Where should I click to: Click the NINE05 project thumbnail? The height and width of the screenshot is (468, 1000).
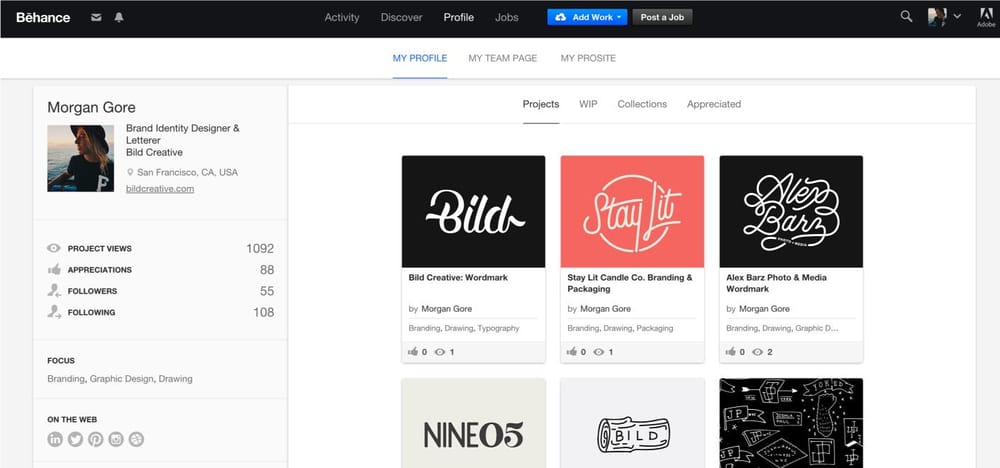[x=473, y=423]
